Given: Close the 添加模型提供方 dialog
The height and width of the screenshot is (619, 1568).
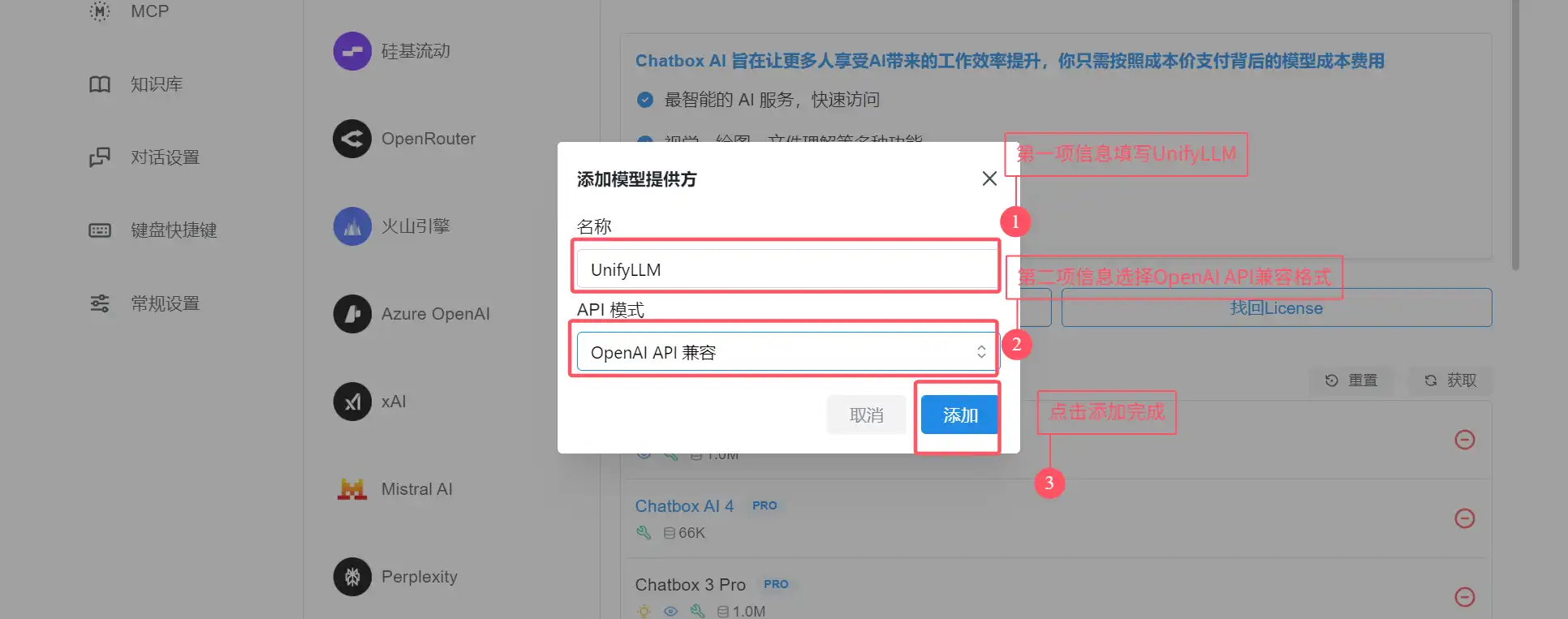Looking at the screenshot, I should pos(989,178).
